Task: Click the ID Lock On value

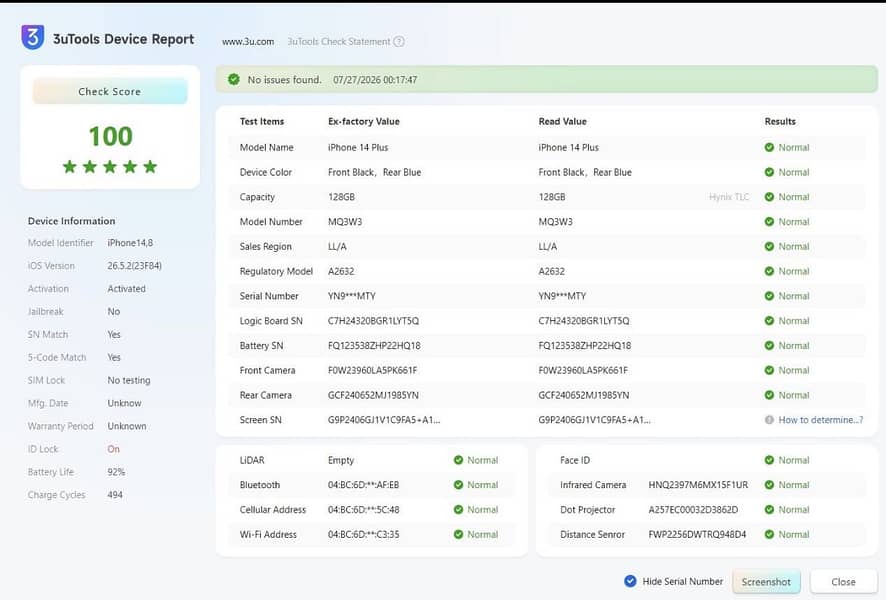Action: pyautogui.click(x=114, y=449)
